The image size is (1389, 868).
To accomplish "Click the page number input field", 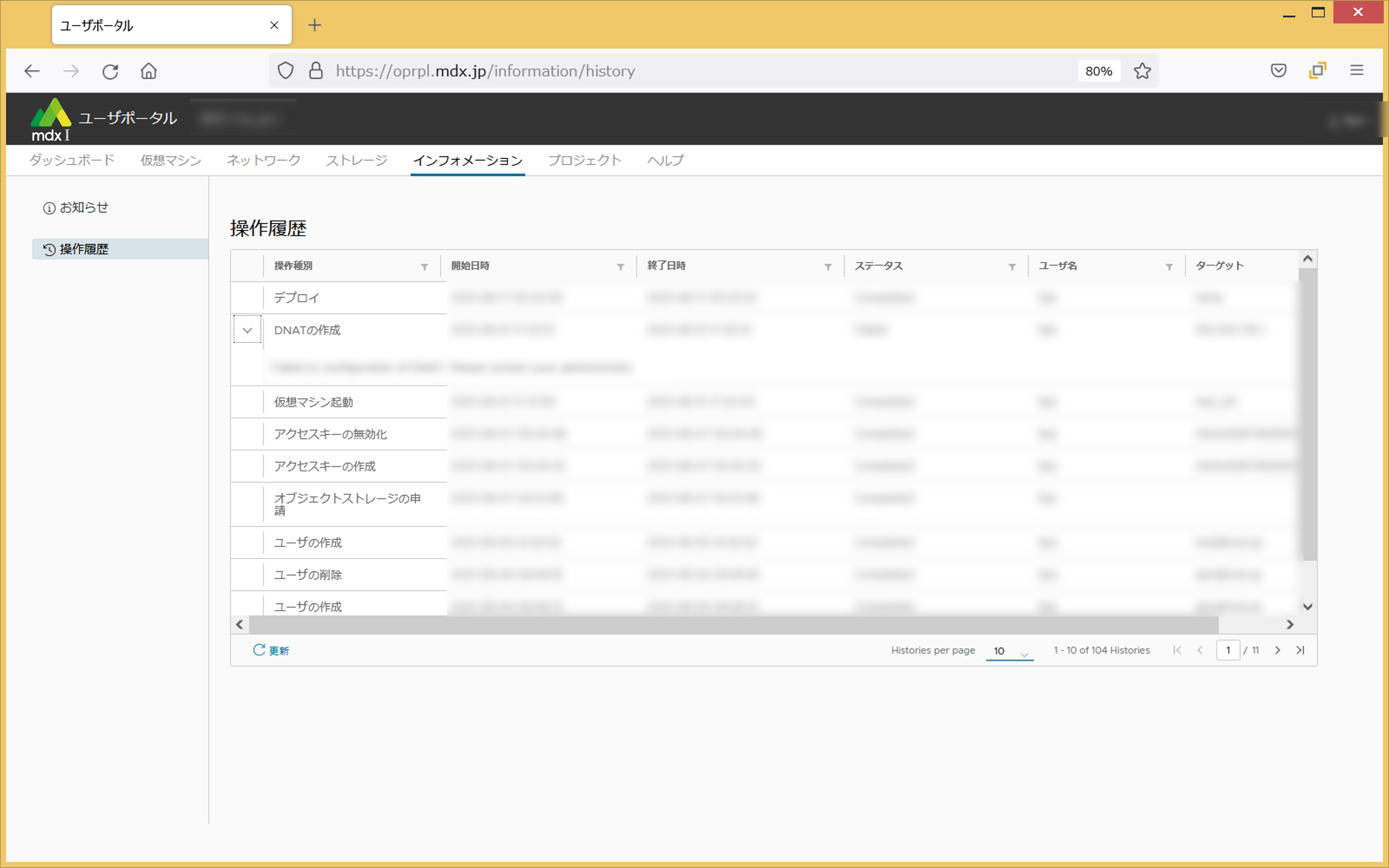I will (1228, 650).
